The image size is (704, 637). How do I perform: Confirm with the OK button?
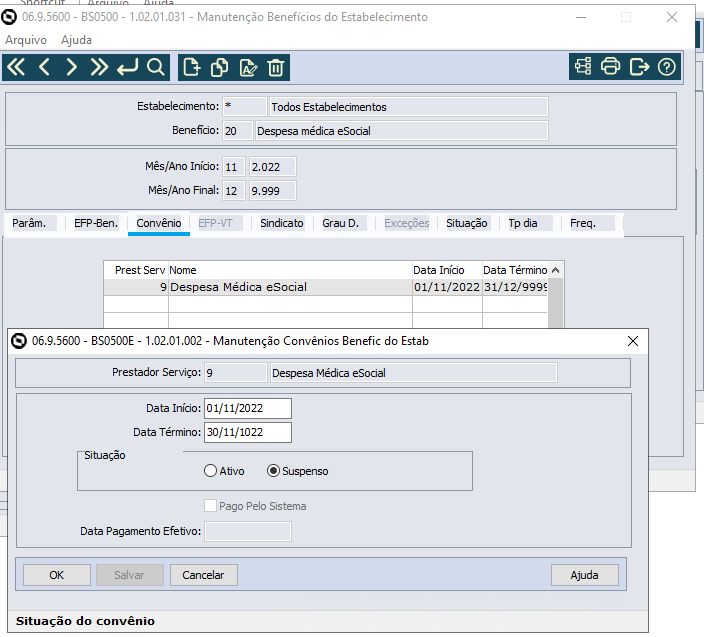(57, 575)
